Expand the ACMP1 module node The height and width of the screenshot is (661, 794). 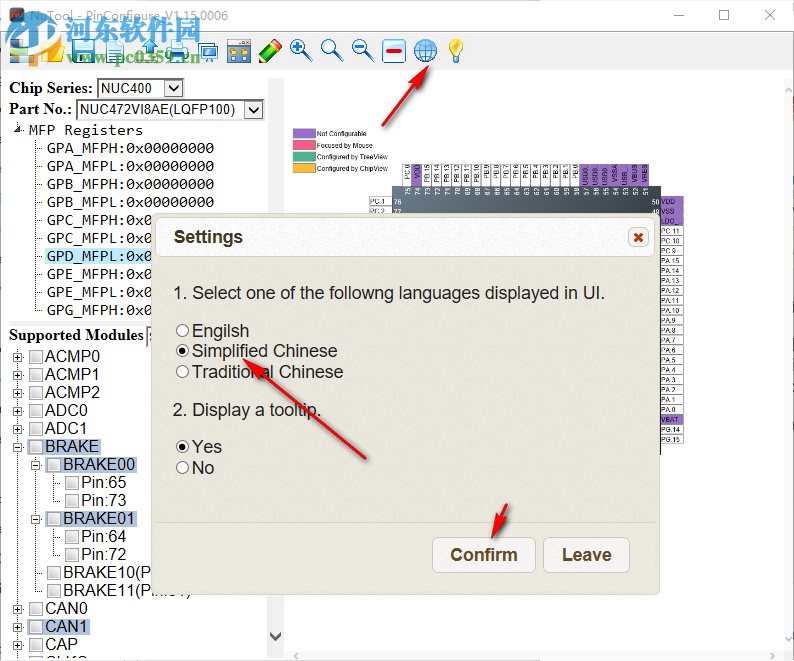point(18,375)
